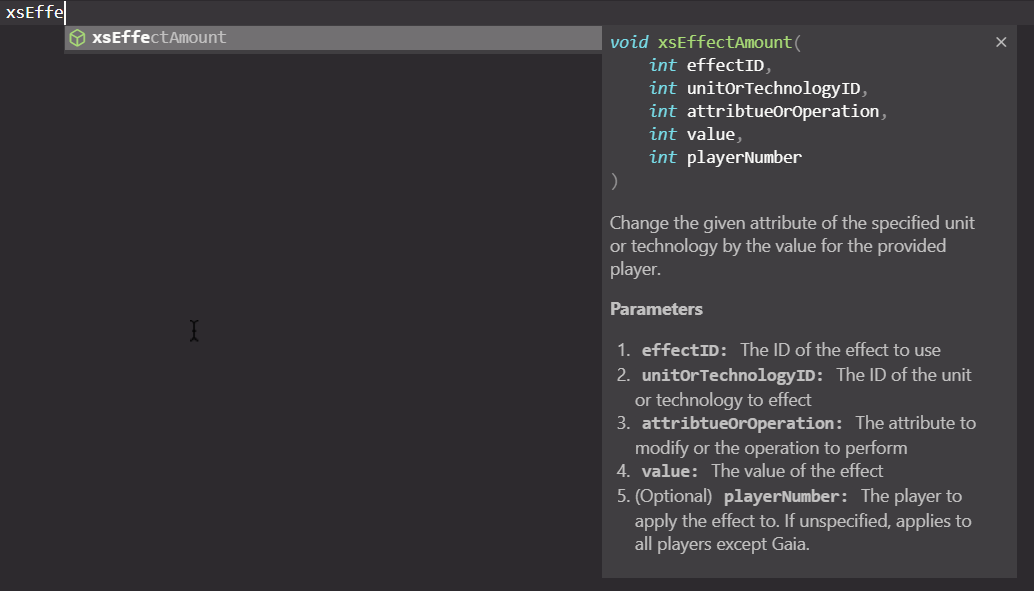Click bold effectID in the parameters list
This screenshot has width=1034, height=591.
click(x=684, y=351)
